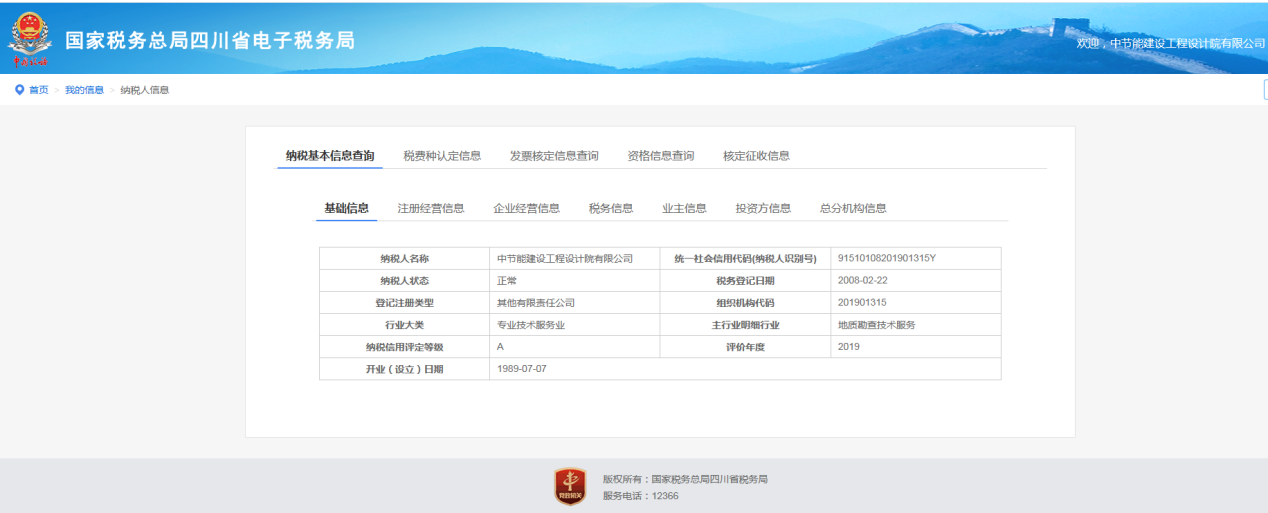Click the 国家税务总局四川省电子税务局 site title
The height and width of the screenshot is (513, 1268).
point(210,41)
